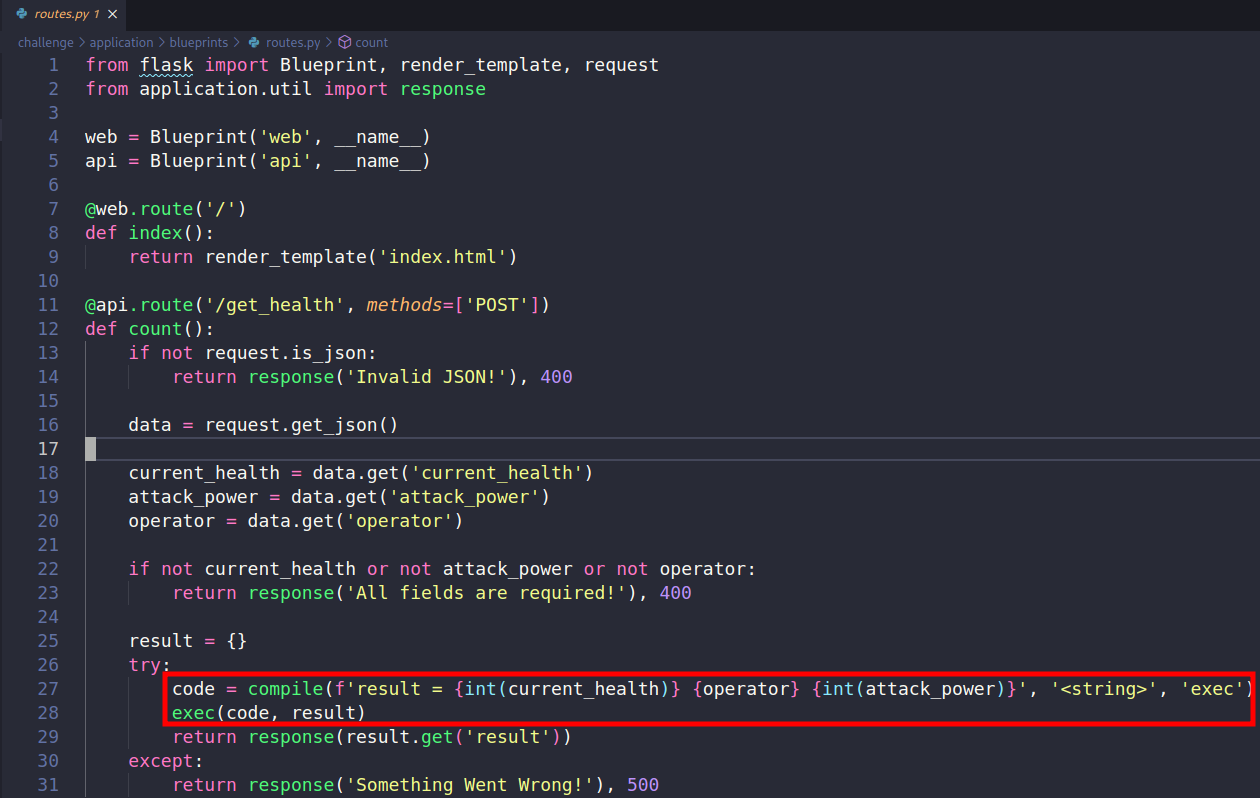Click the method symbol icon beside count
Screen dimensions: 1260x798
coord(344,42)
